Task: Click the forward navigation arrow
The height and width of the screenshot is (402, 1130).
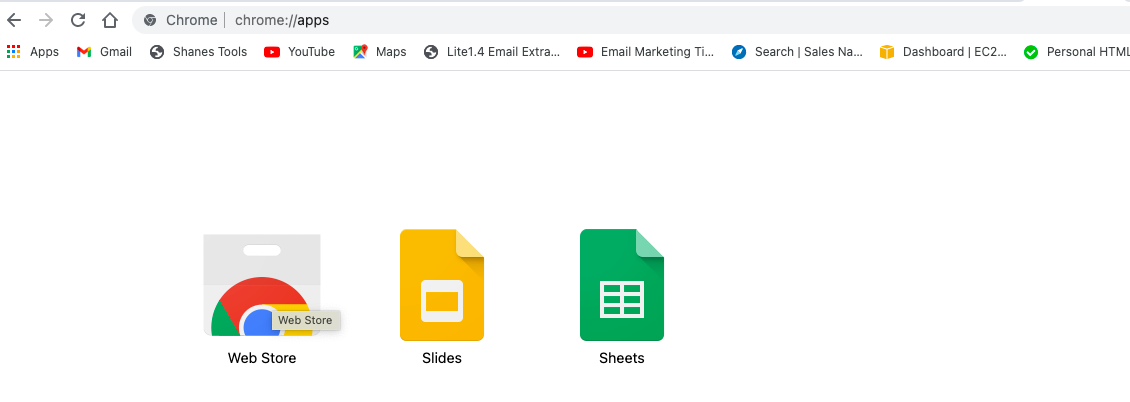Action: (46, 20)
